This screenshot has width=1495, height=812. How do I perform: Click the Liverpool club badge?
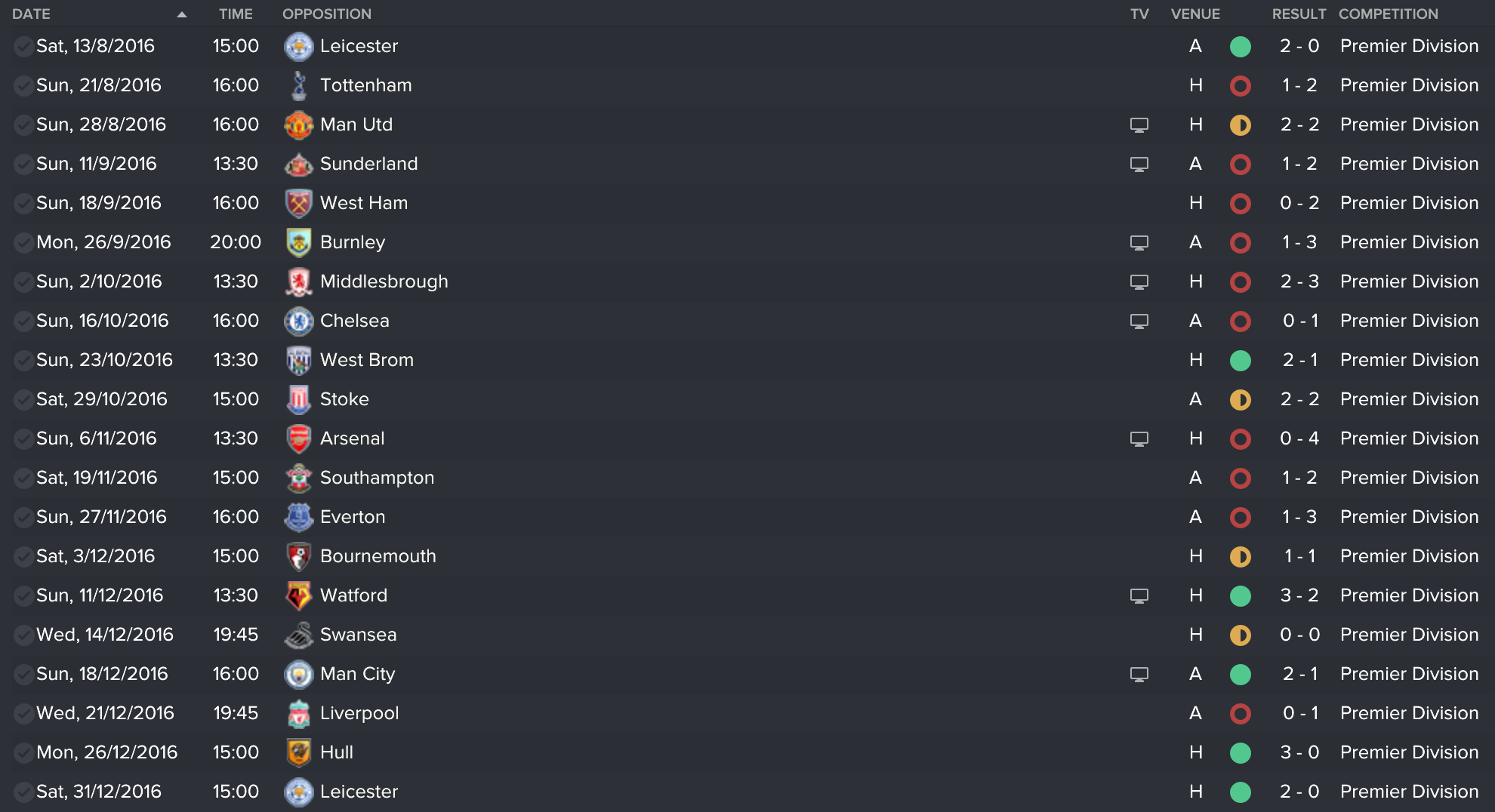click(x=299, y=713)
